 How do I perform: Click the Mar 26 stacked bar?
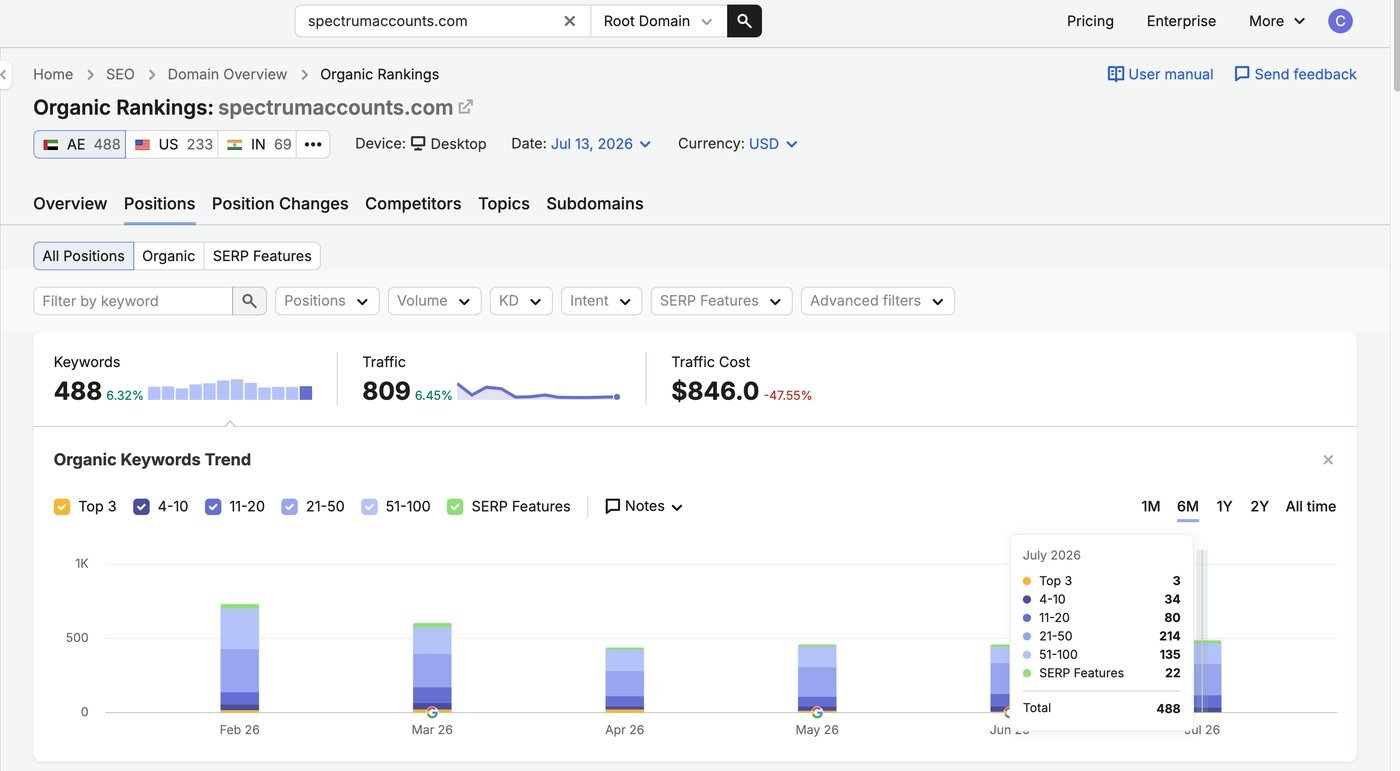tap(432, 667)
